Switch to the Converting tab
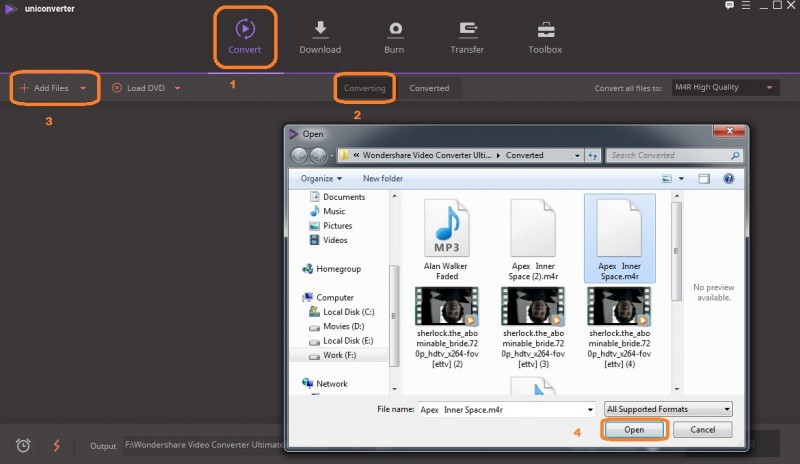This screenshot has width=800, height=464. point(364,88)
